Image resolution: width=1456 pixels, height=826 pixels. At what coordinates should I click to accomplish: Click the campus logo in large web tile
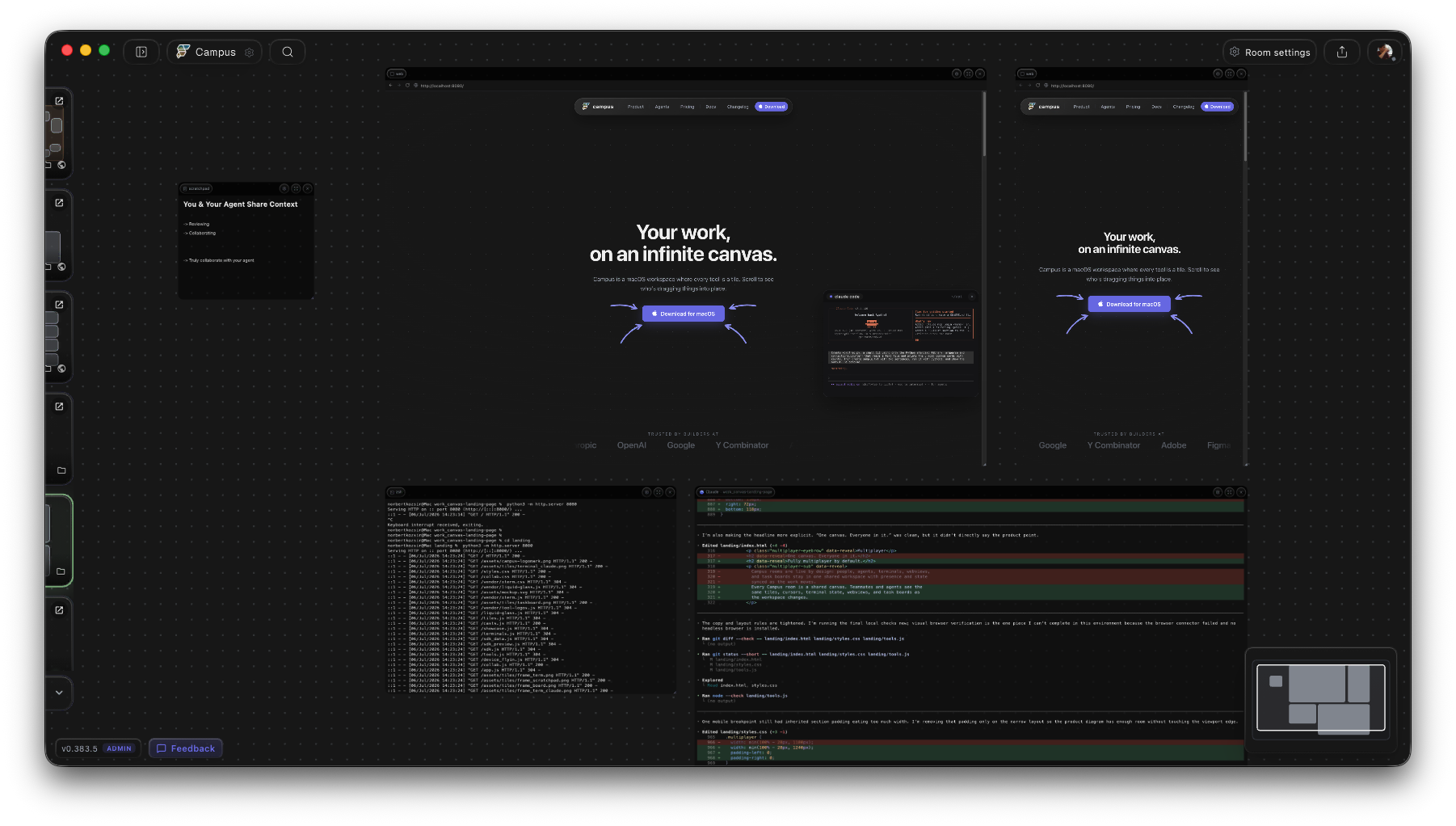click(x=598, y=107)
